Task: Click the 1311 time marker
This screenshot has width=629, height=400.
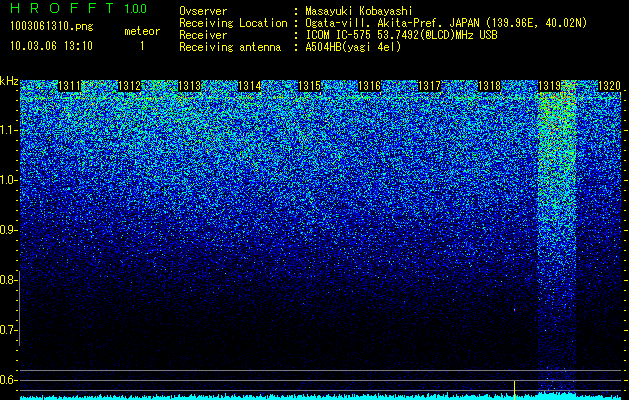Action: point(69,86)
